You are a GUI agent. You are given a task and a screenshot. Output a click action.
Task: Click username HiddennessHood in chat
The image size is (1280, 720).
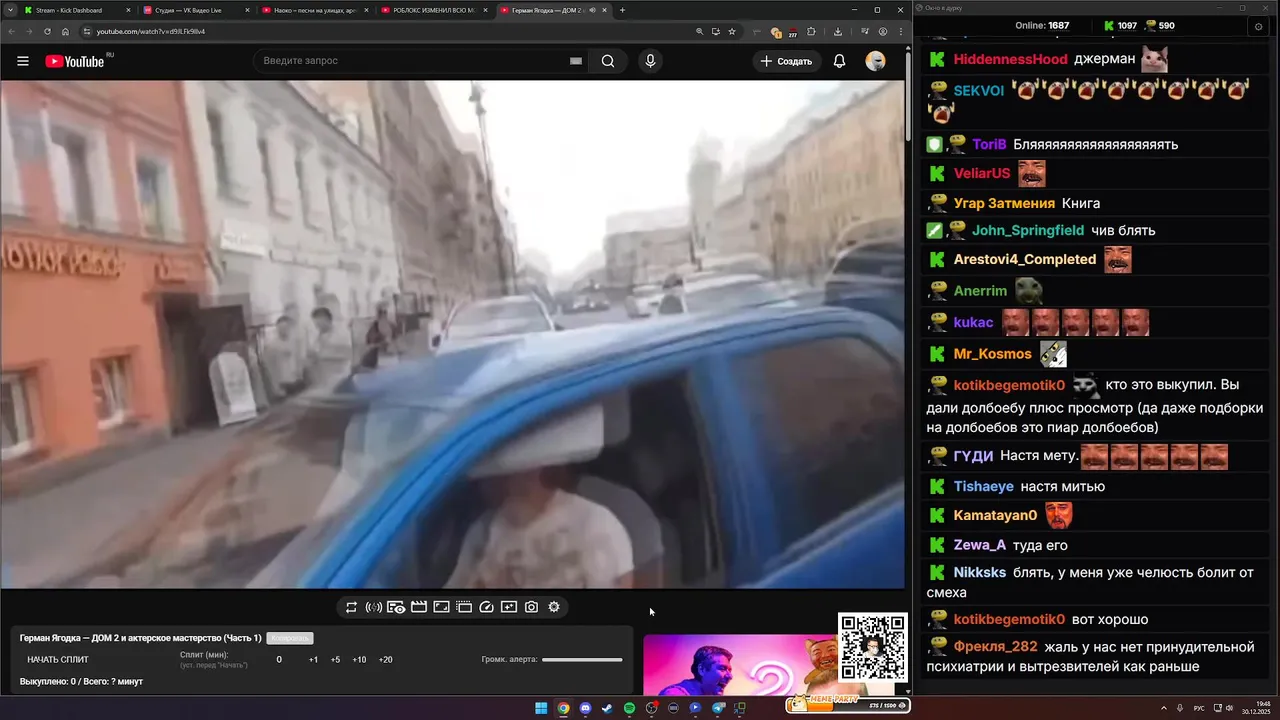1011,59
